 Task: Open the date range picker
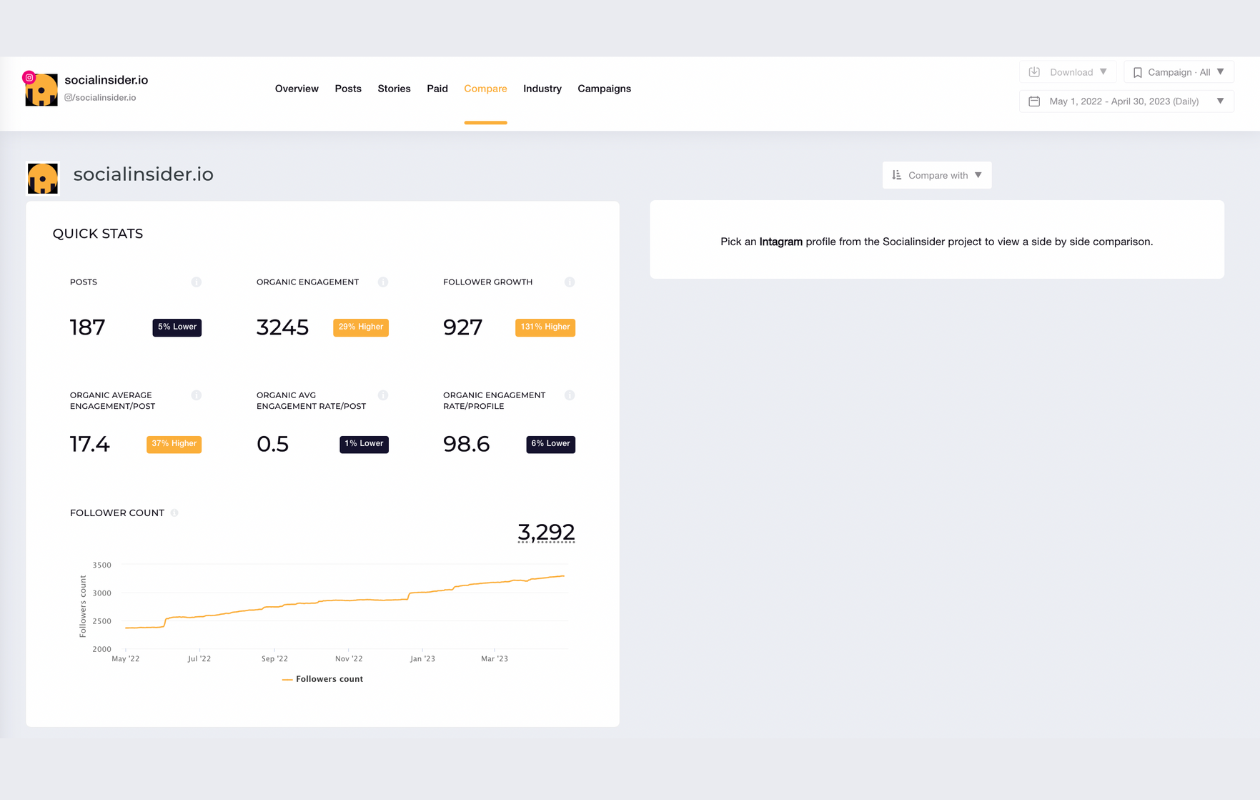(x=1126, y=101)
